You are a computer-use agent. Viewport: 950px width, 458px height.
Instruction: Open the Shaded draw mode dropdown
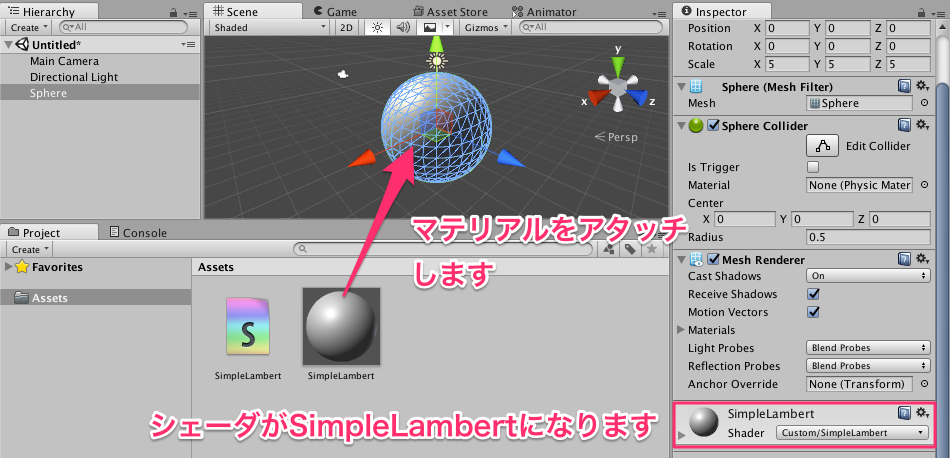(269, 27)
